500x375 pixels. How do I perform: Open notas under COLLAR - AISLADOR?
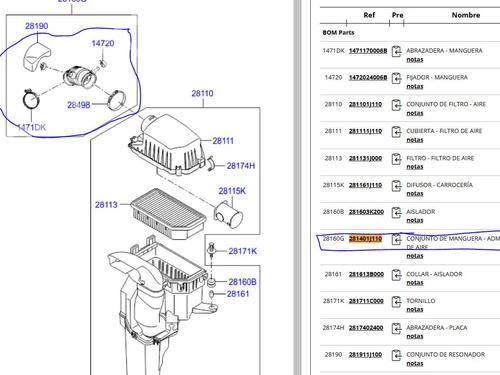(x=415, y=283)
